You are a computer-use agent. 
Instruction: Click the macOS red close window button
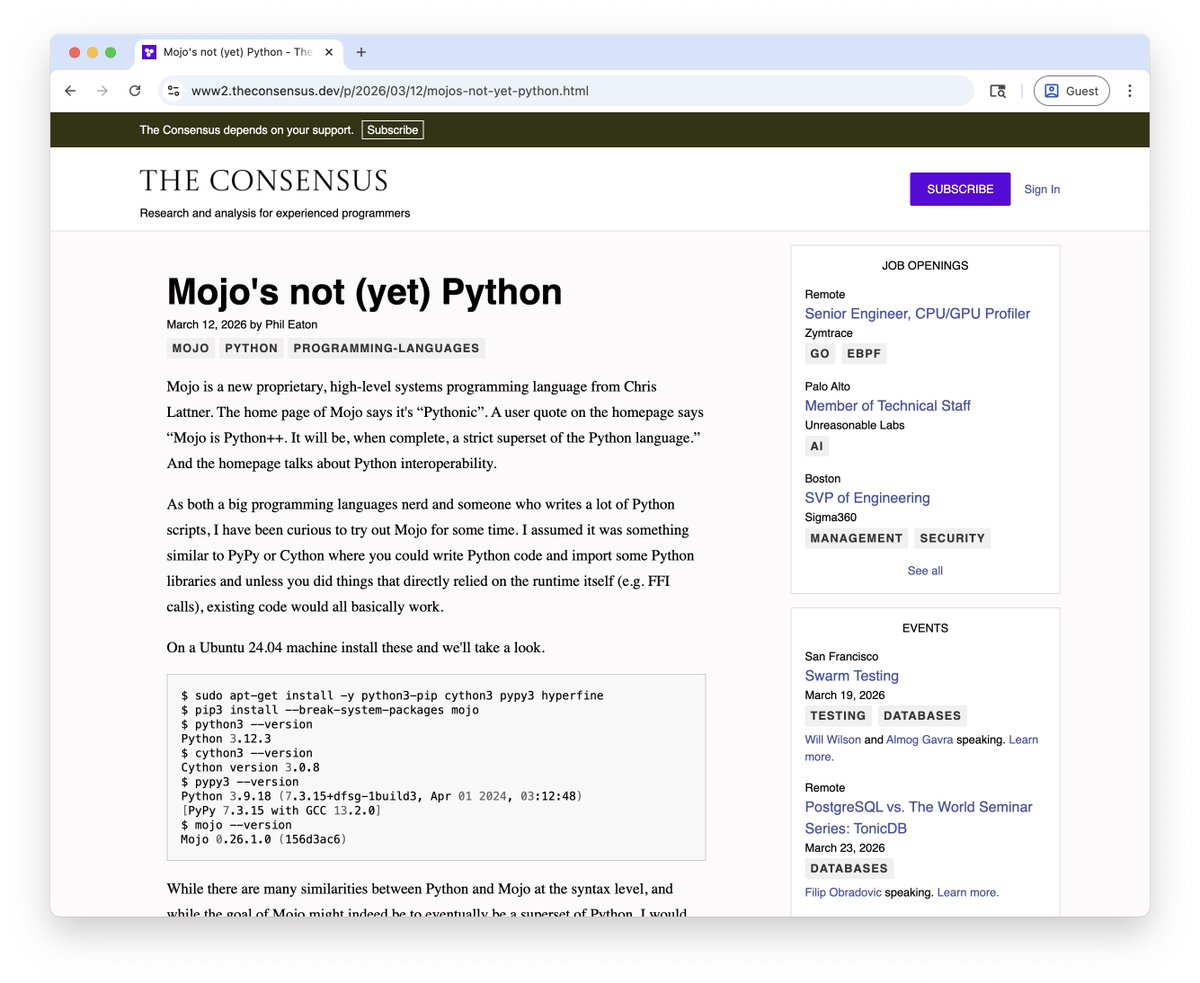tap(75, 52)
